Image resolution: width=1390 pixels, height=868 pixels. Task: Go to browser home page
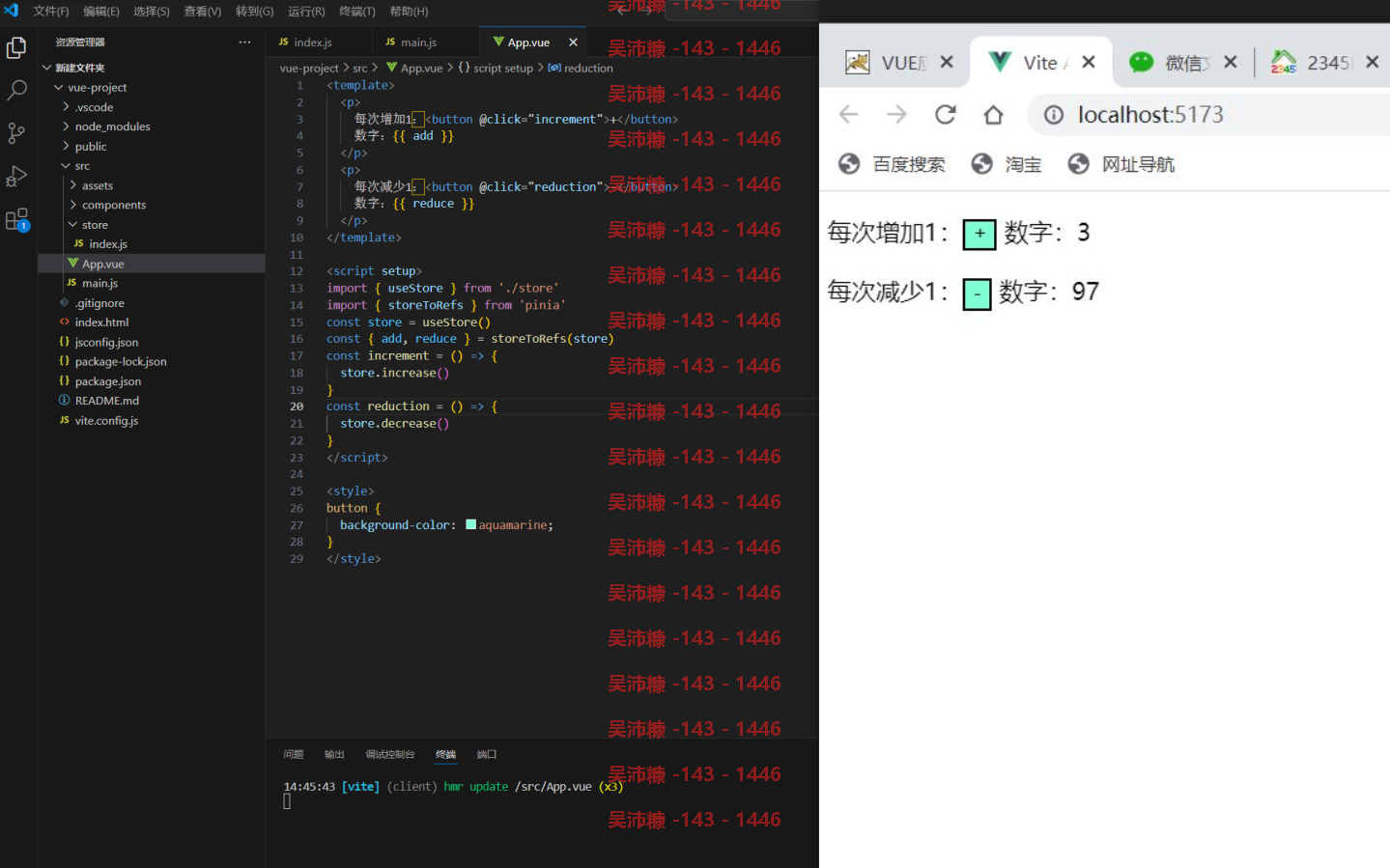pos(993,115)
